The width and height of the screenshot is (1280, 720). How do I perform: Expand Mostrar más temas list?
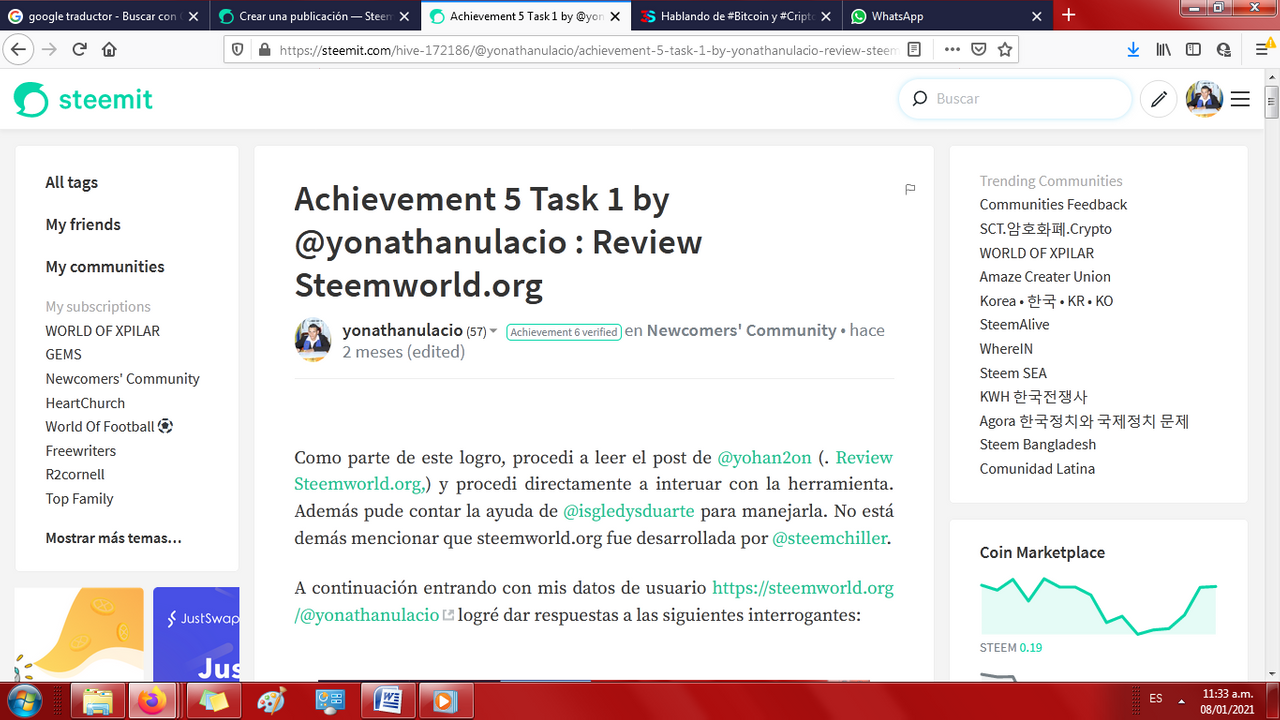point(113,538)
